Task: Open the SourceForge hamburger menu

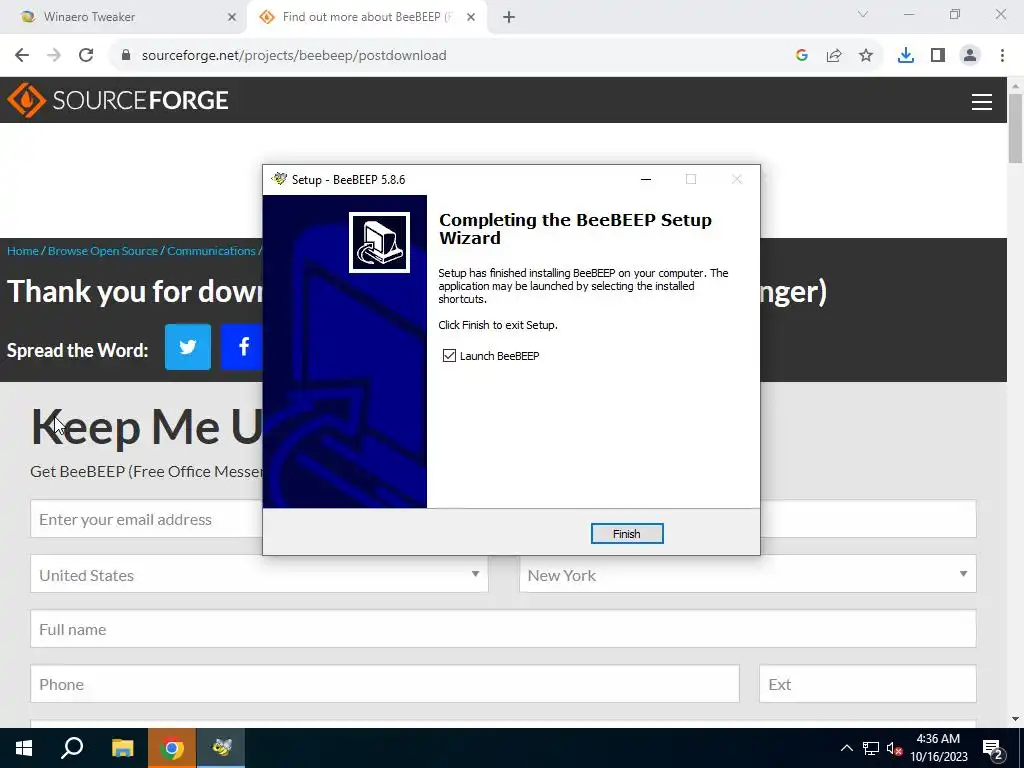Action: (x=982, y=101)
